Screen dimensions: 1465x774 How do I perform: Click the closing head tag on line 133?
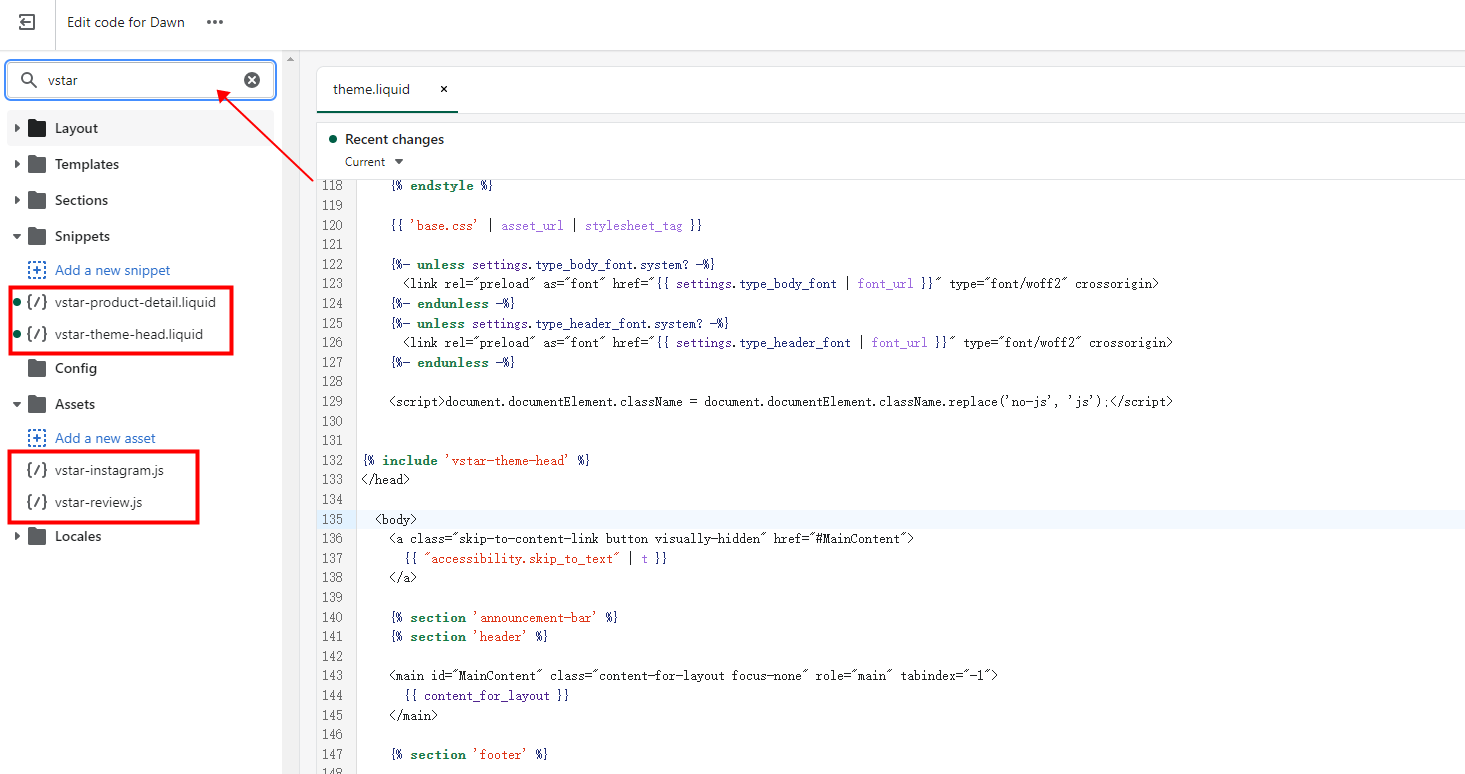[386, 480]
